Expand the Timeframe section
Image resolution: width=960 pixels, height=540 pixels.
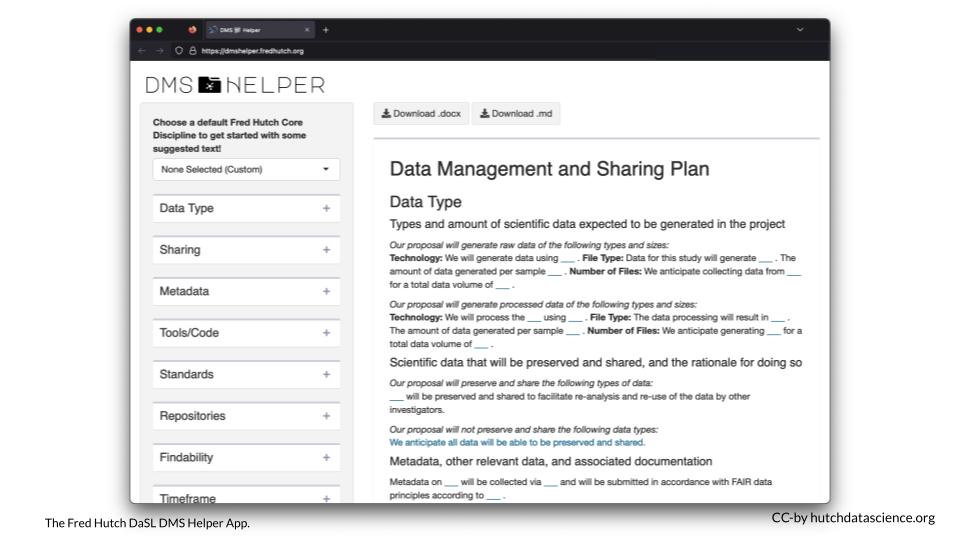246,495
